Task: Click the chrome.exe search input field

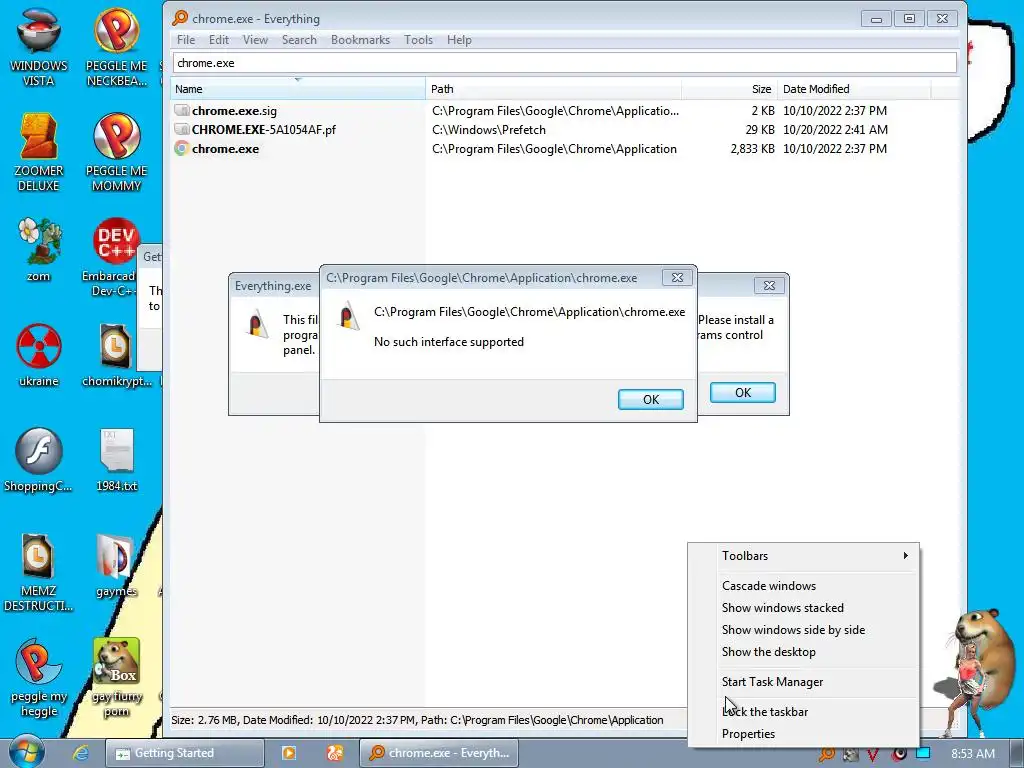Action: click(565, 63)
